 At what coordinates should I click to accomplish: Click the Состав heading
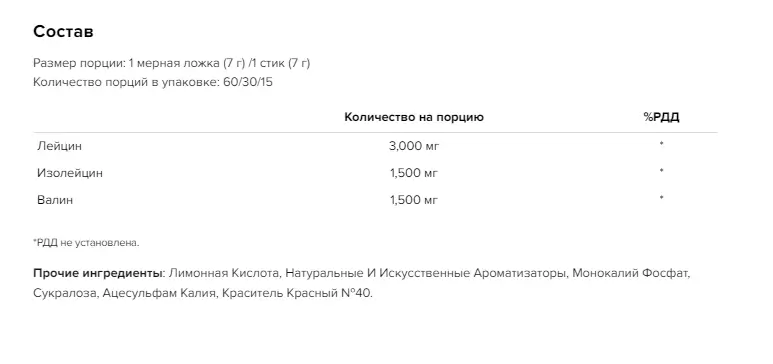63,32
